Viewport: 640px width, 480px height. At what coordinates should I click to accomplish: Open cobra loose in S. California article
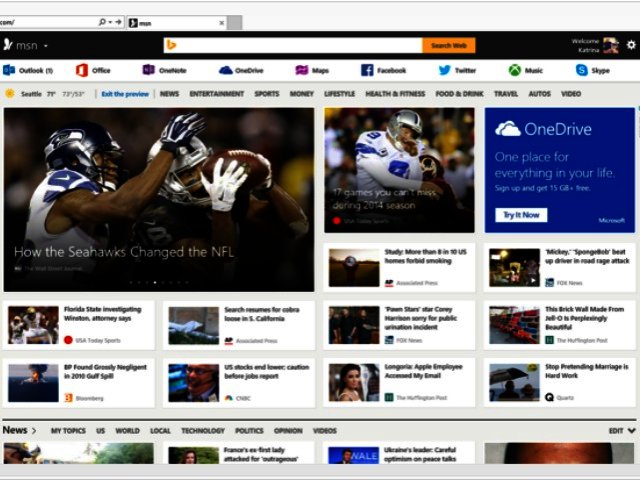click(239, 325)
